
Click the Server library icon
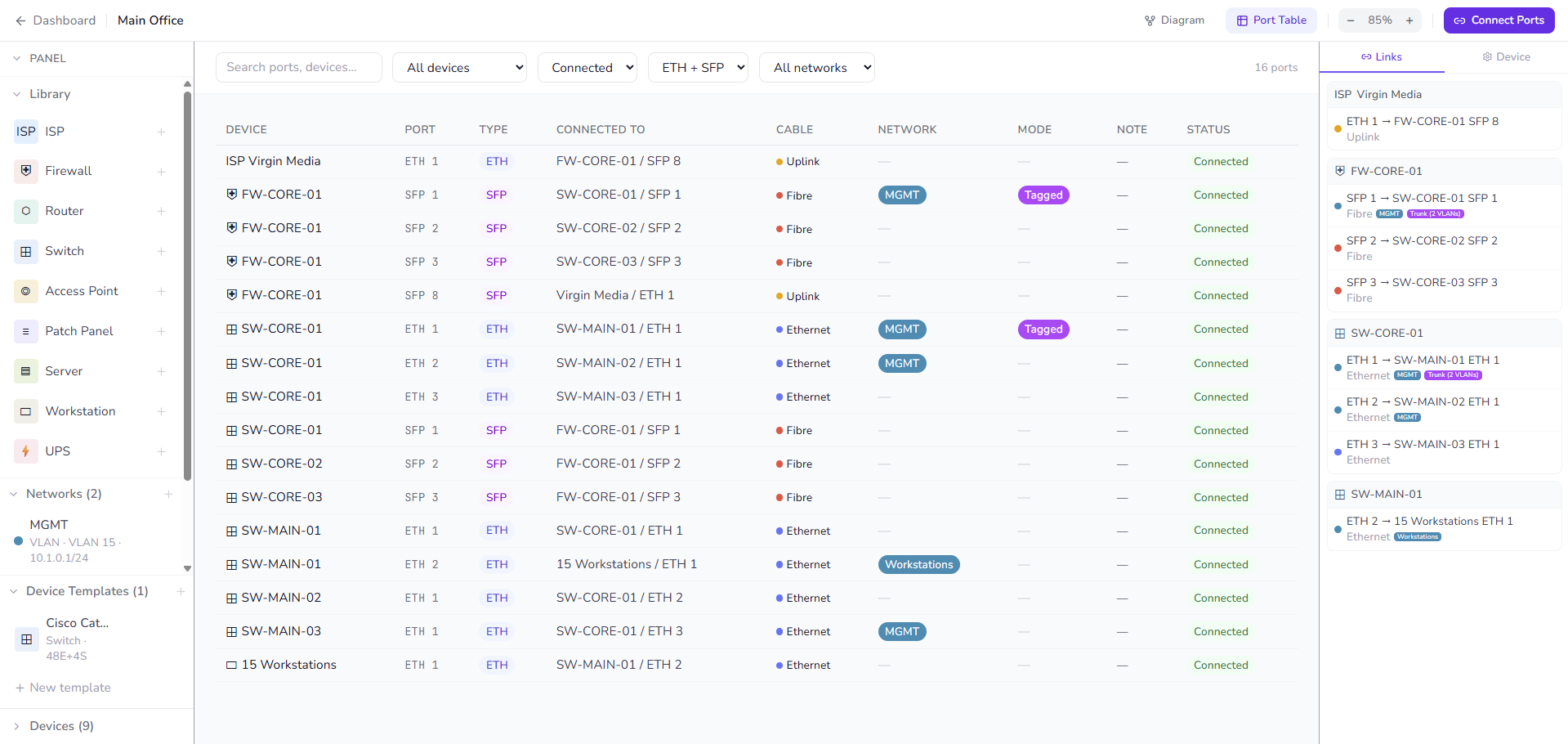coord(26,372)
